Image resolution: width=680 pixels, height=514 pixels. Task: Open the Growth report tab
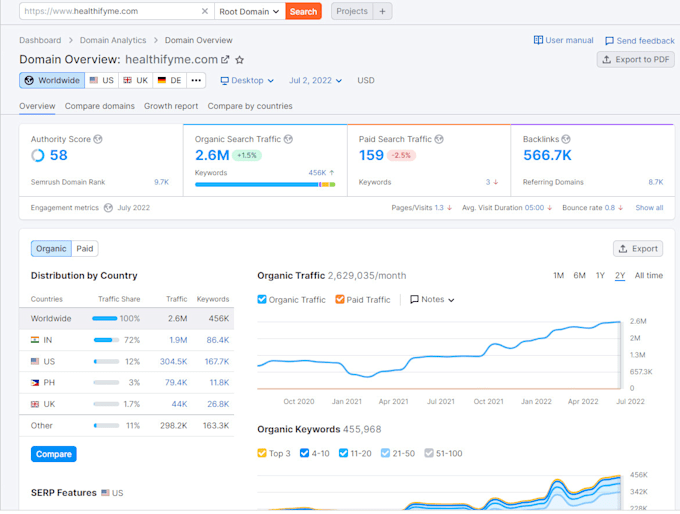click(171, 106)
